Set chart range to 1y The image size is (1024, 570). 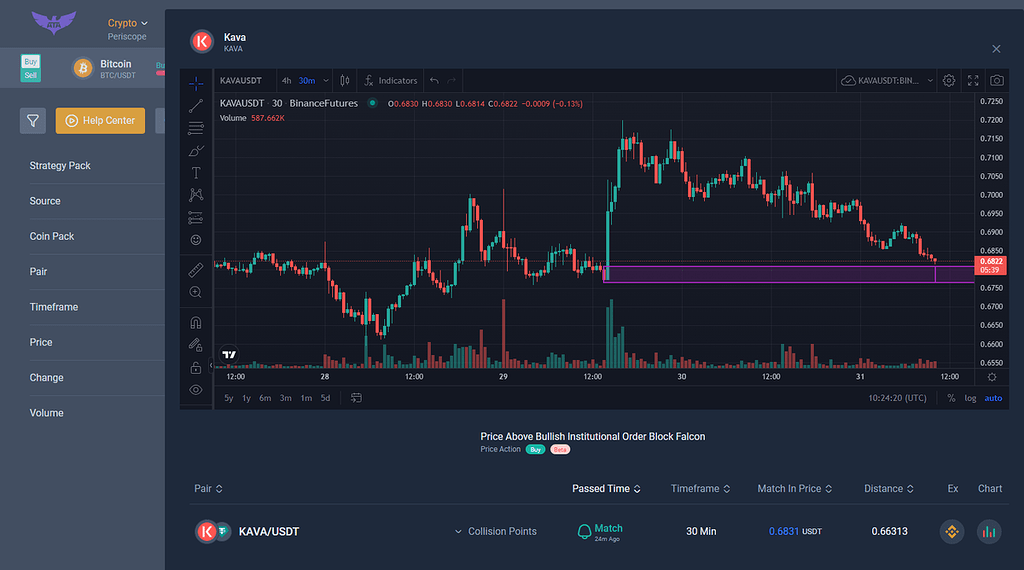(x=246, y=398)
